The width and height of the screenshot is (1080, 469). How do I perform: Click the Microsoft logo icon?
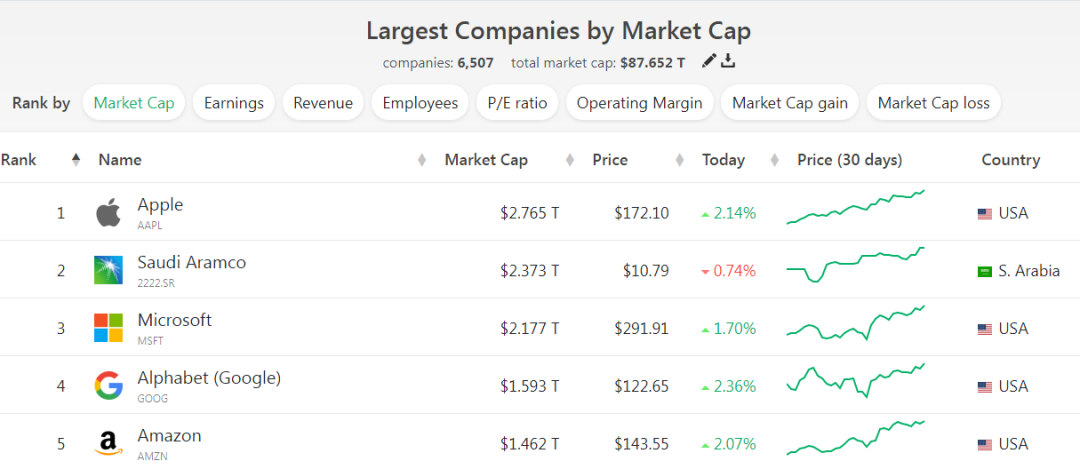click(x=108, y=328)
